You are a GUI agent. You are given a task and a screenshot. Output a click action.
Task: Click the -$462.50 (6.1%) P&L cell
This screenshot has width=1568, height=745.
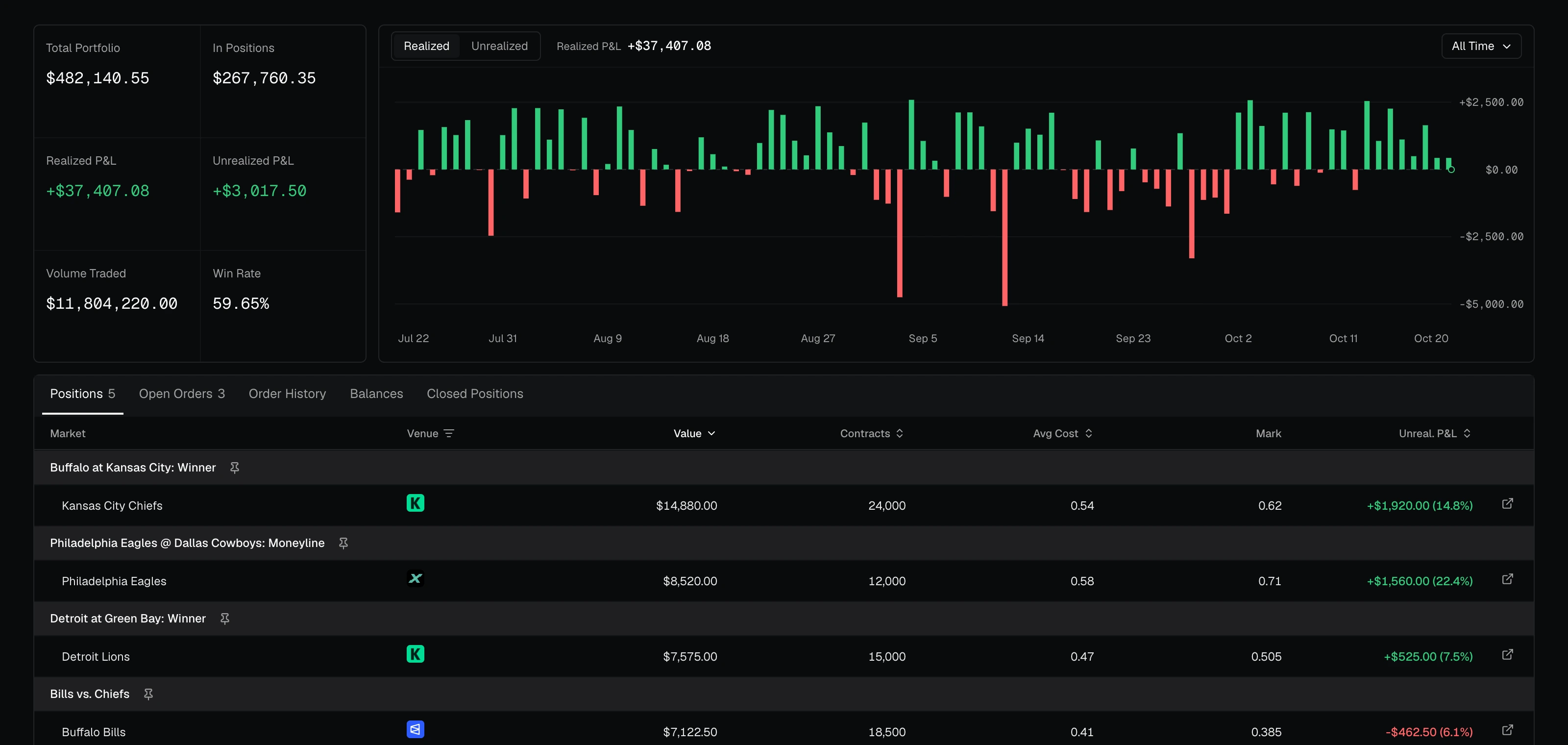coord(1429,732)
